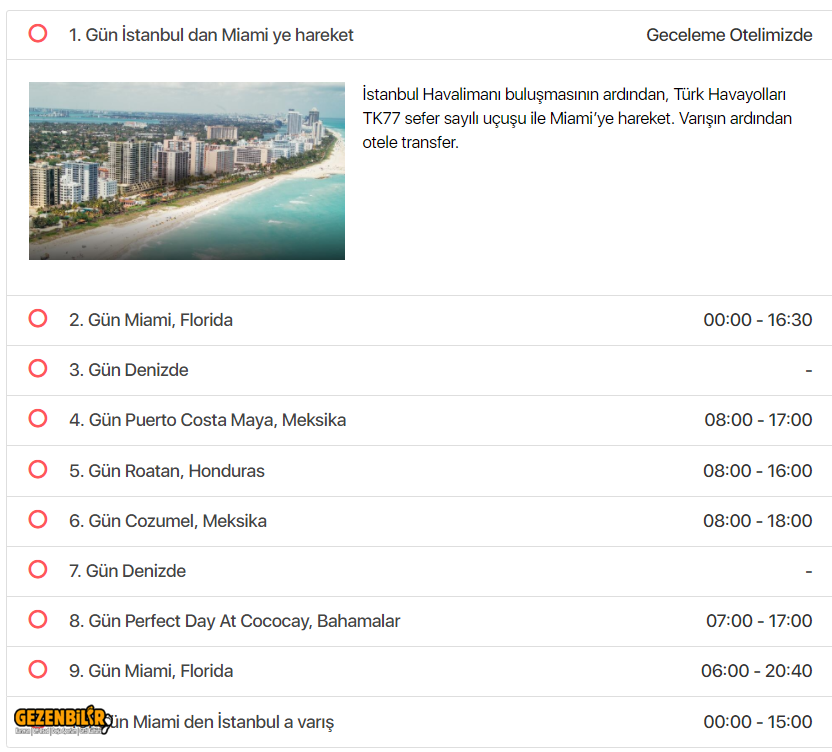
Task: Collapse the "1. Gün İstanbul dan Miami ye hareket" title
Action: tap(211, 35)
